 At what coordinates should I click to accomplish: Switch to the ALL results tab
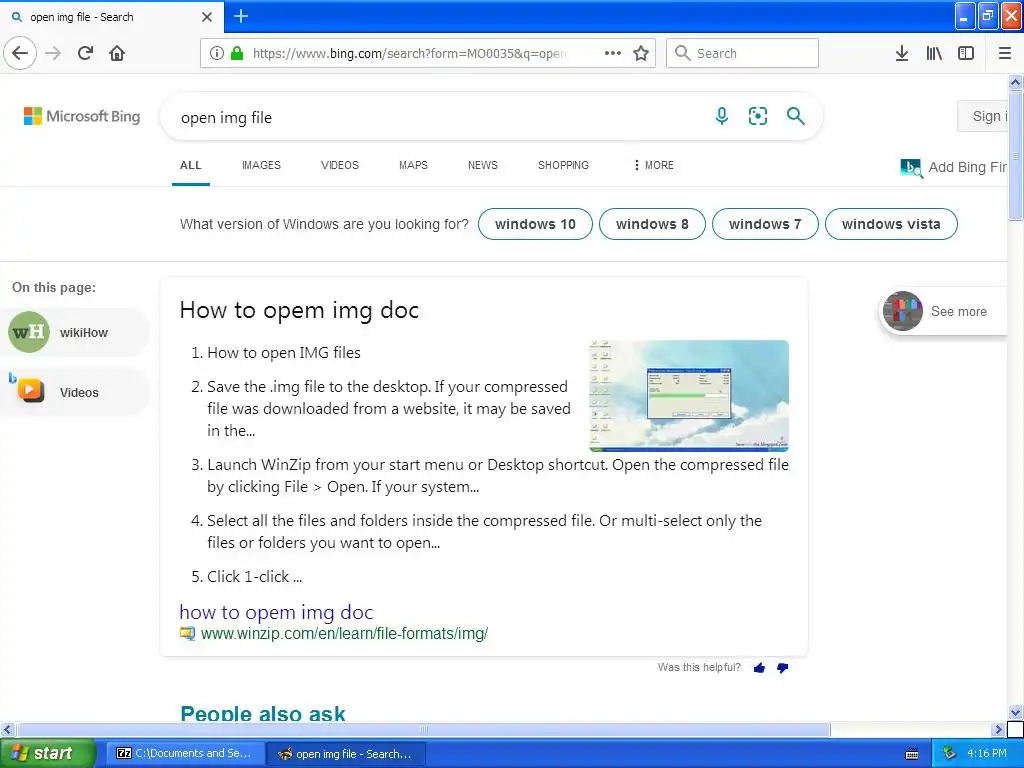click(x=191, y=165)
